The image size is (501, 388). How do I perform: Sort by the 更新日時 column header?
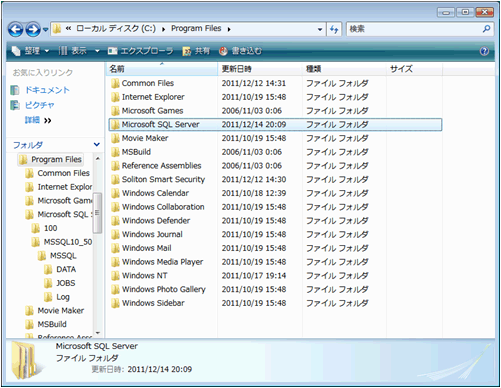[260, 69]
